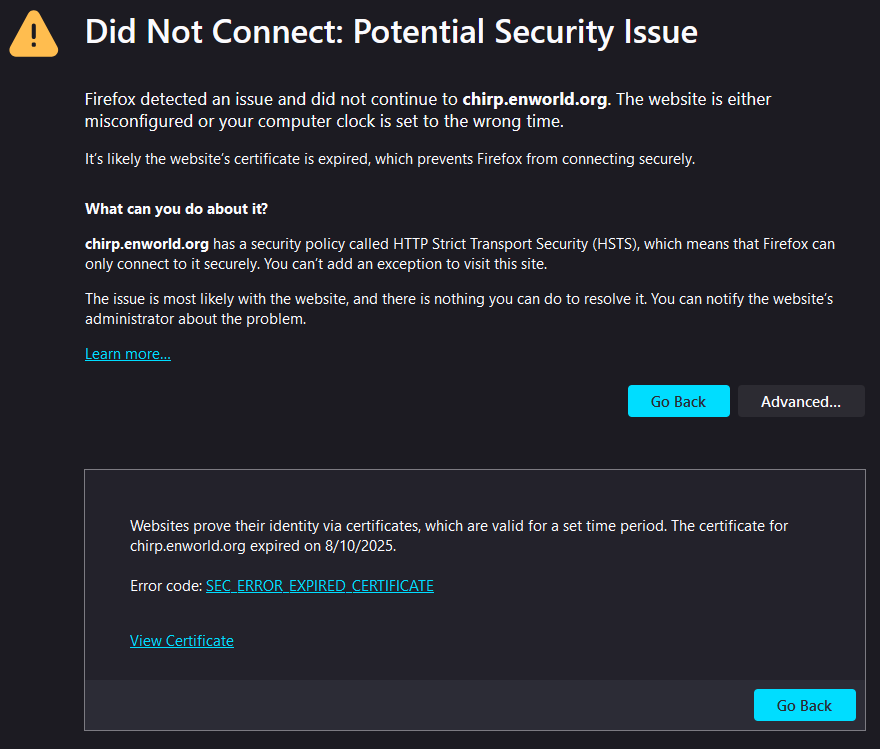Screen dimensions: 880x749
Task: Click the Error code: label
Action: [166, 586]
